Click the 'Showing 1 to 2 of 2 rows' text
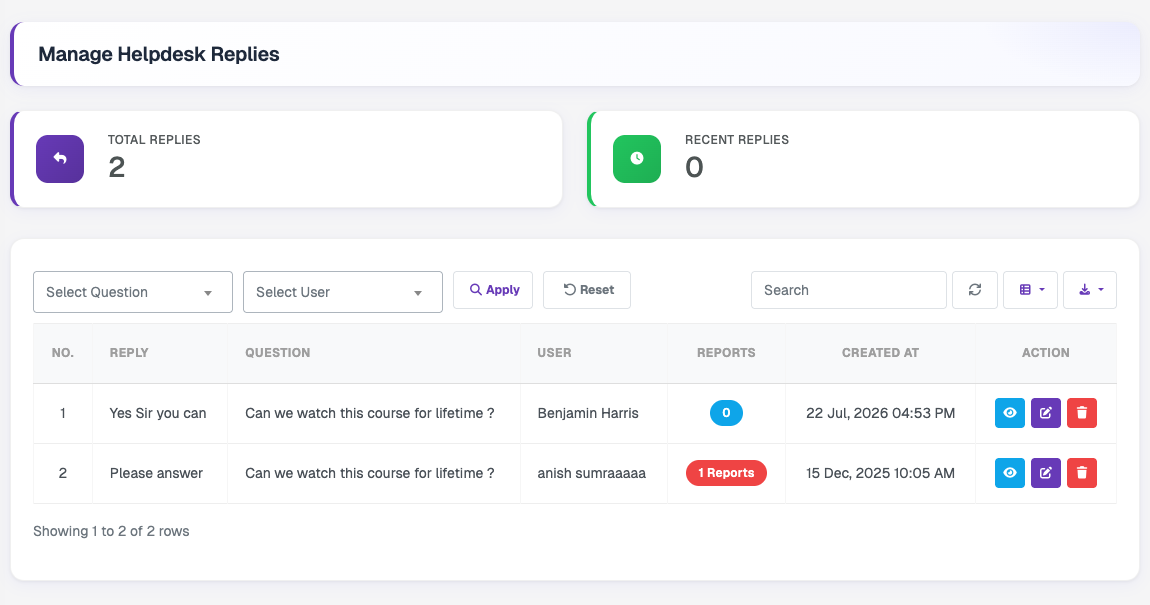This screenshot has width=1150, height=605. (111, 531)
